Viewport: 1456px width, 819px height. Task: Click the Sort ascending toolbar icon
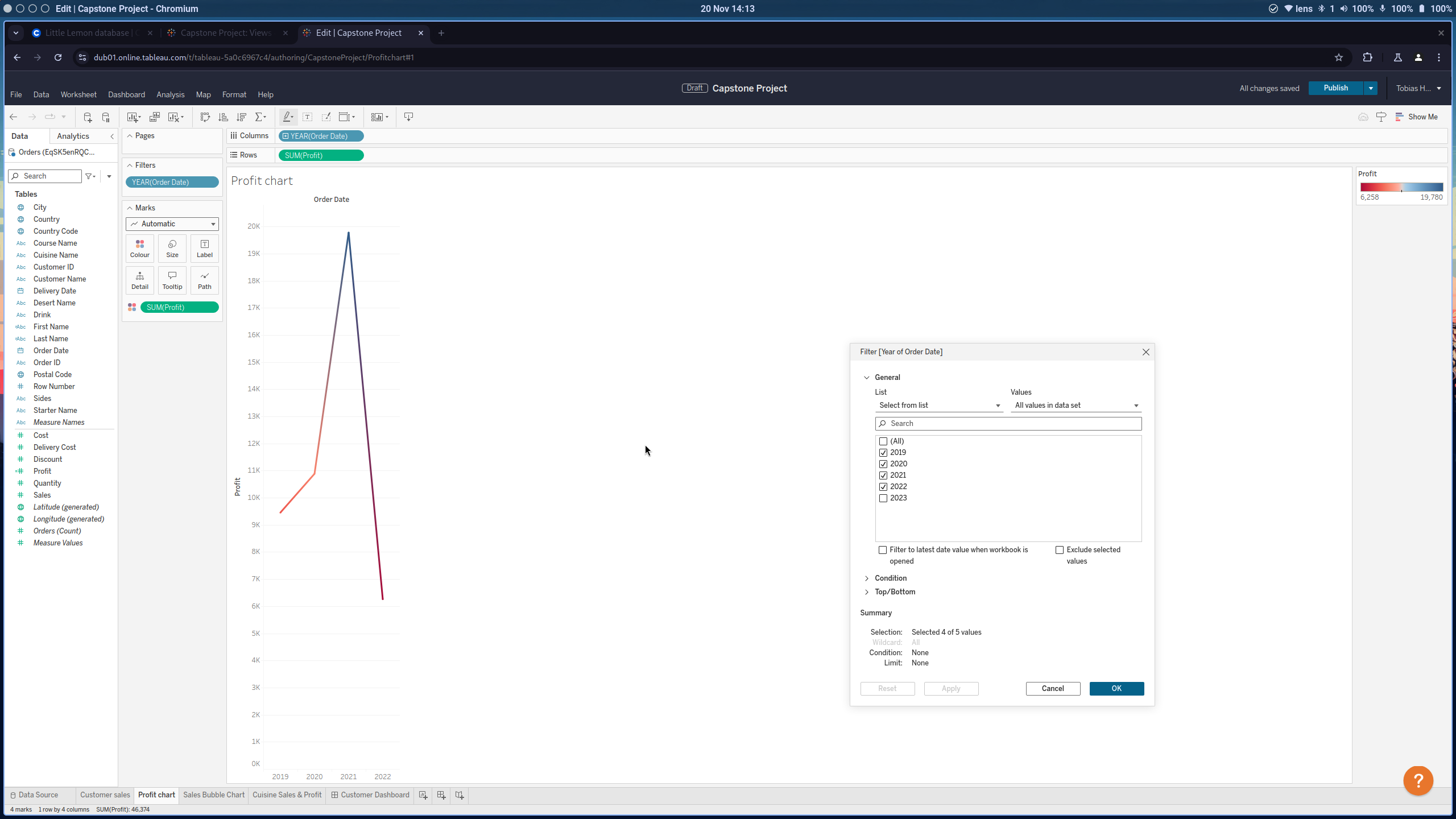click(x=223, y=117)
